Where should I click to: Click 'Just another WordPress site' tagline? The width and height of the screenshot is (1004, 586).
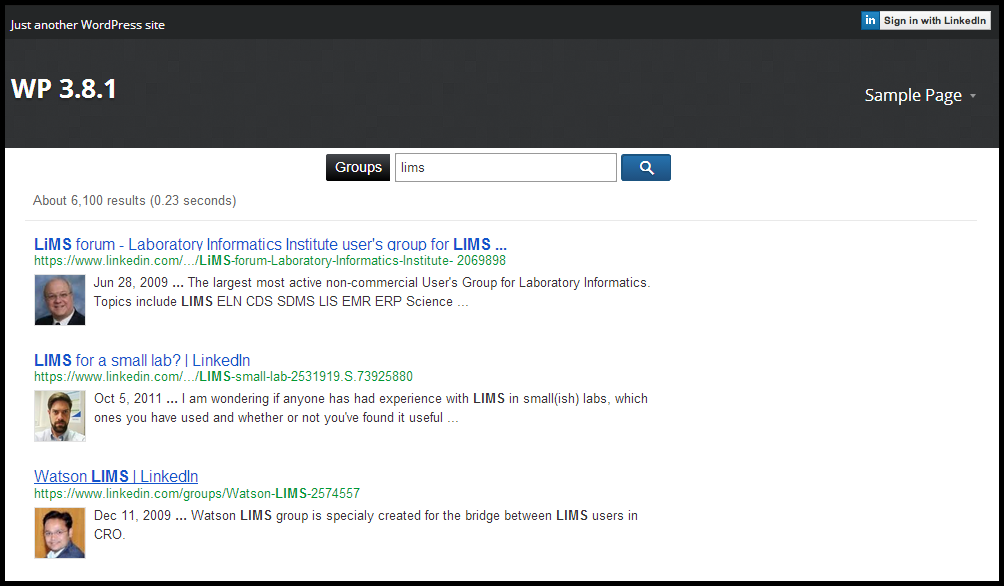88,25
